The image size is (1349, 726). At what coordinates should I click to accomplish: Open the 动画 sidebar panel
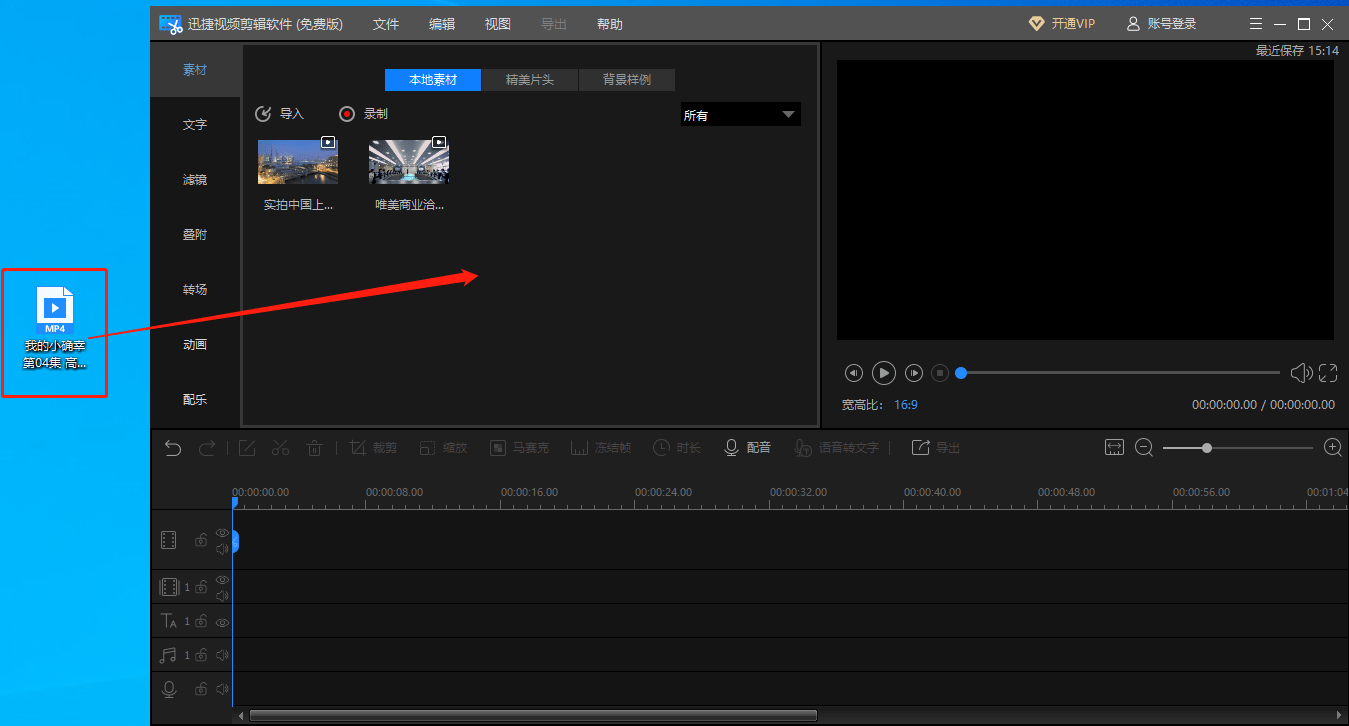click(195, 345)
